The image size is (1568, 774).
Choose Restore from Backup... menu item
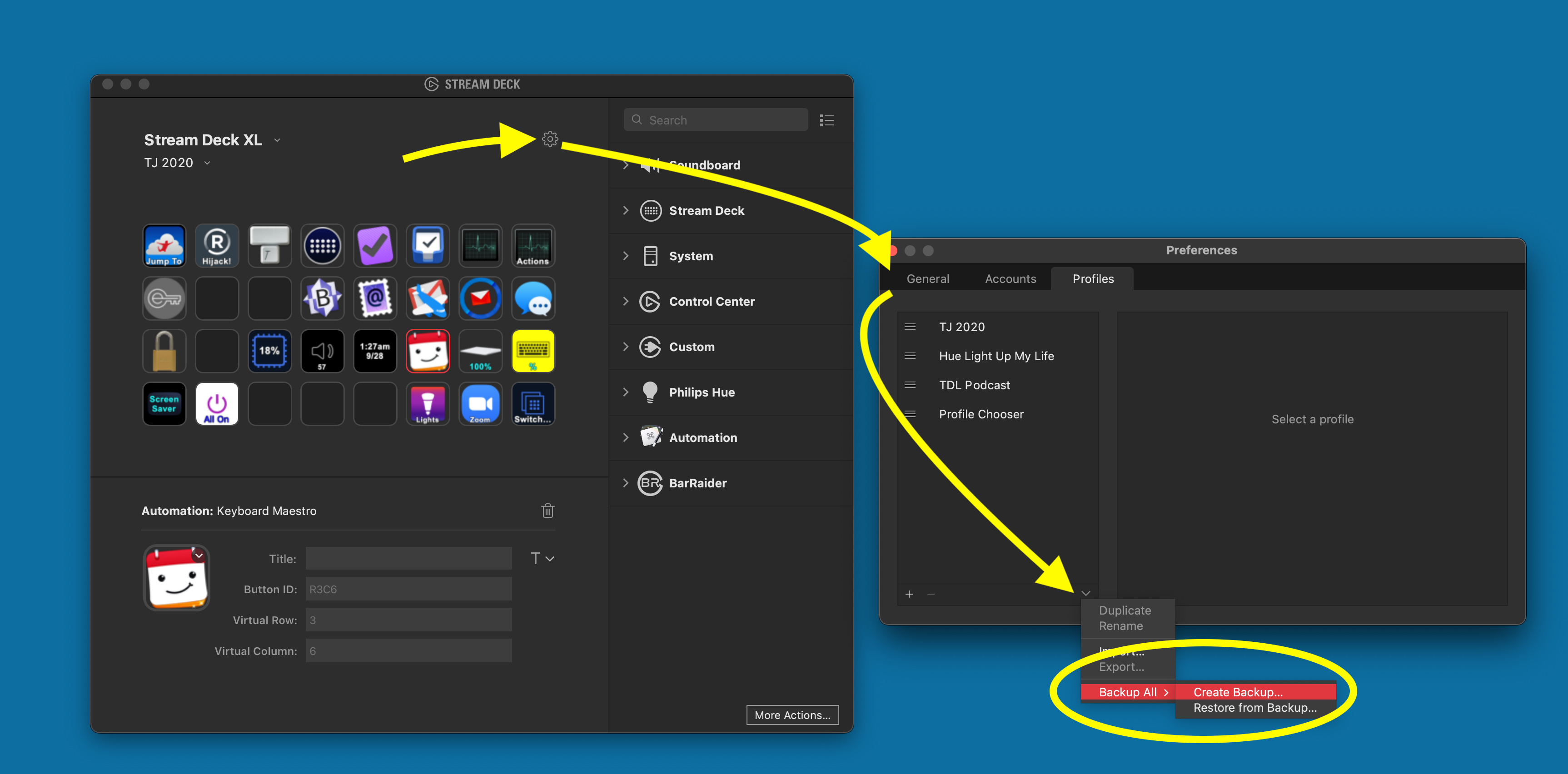coord(1255,708)
